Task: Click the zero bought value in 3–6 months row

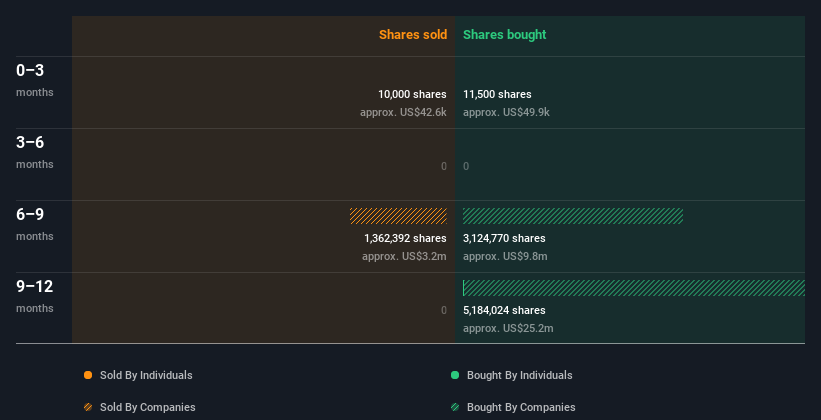Action: click(x=466, y=166)
